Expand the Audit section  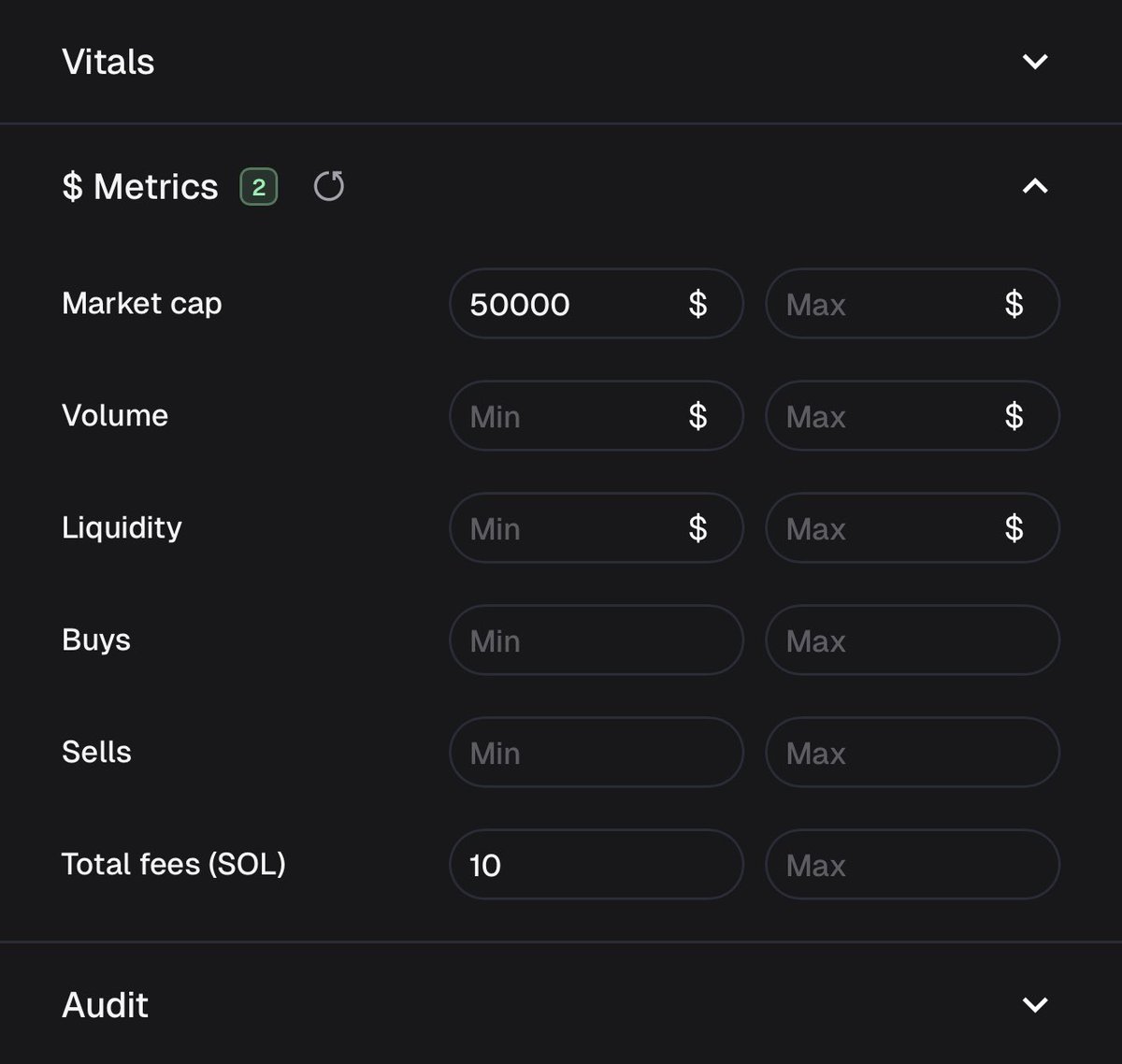[1034, 1005]
